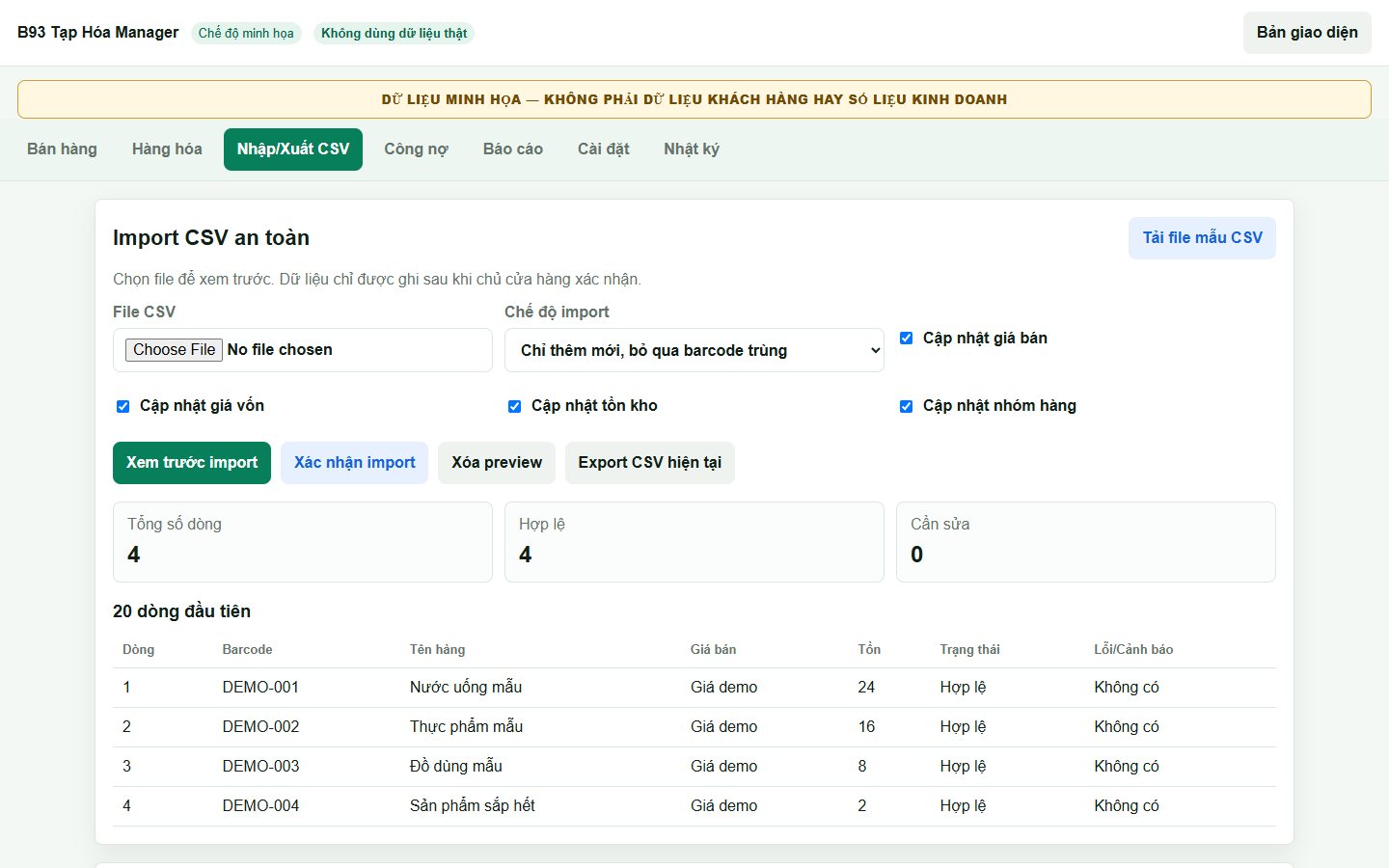1389x868 pixels.
Task: Click the Bàn giao diện button
Action: click(x=1307, y=33)
